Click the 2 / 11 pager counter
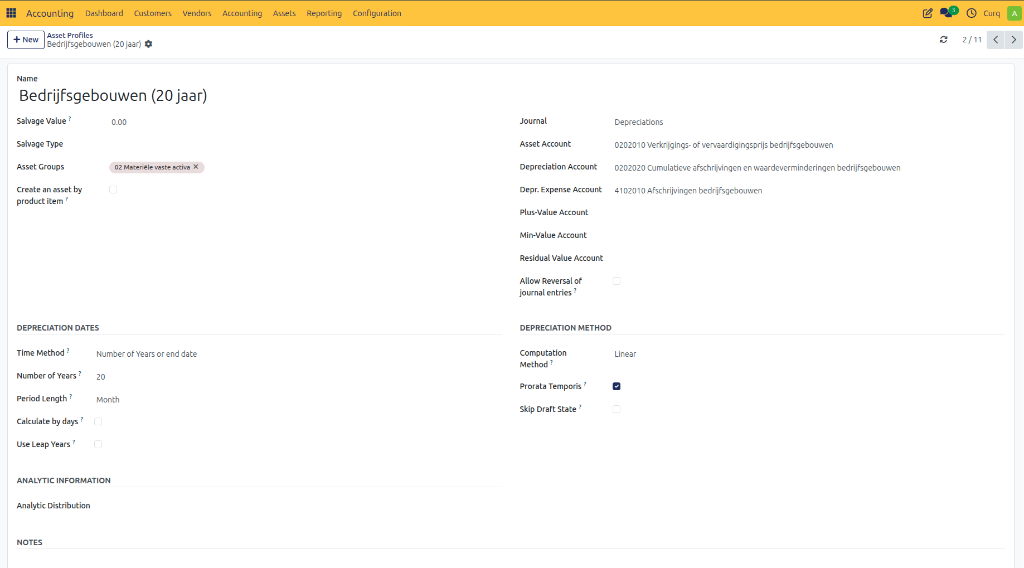 click(972, 40)
